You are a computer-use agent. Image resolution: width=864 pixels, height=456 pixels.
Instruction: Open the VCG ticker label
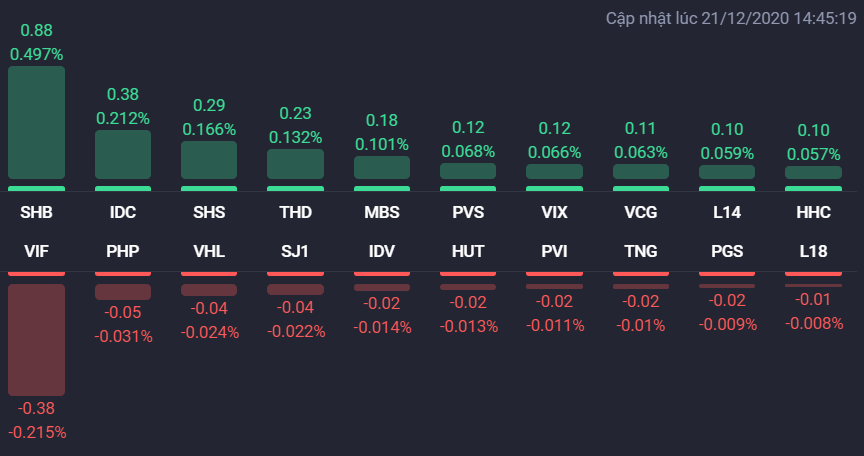click(640, 213)
